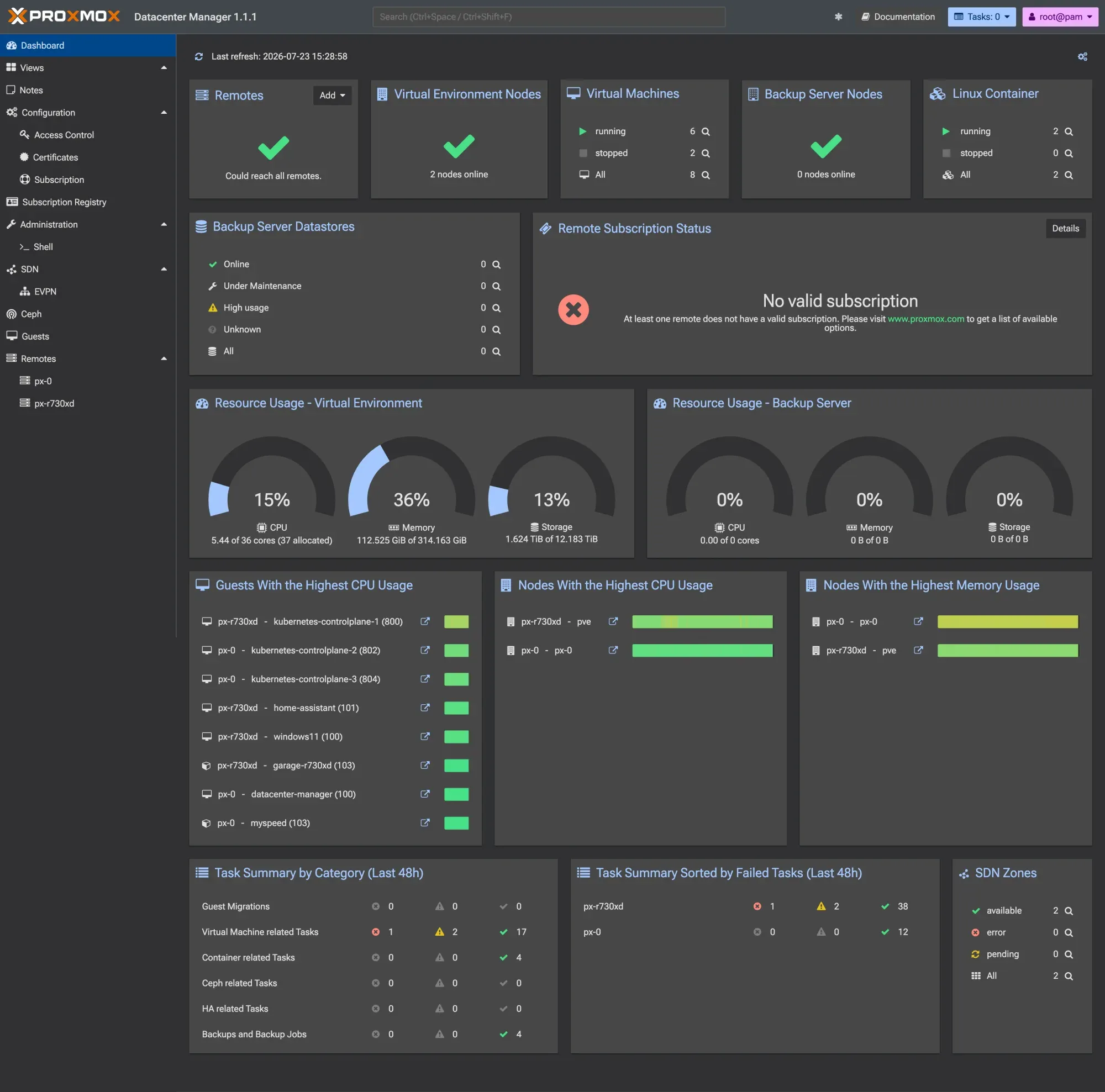The image size is (1105, 1092).
Task: Open windows11 (100) external link icon
Action: tap(424, 736)
